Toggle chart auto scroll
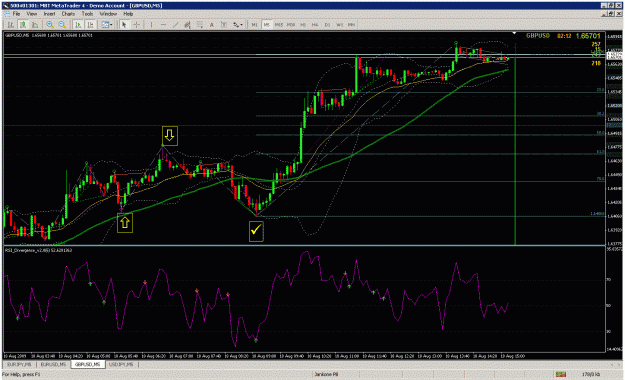Image resolution: width=625 pixels, height=380 pixels. (78, 25)
